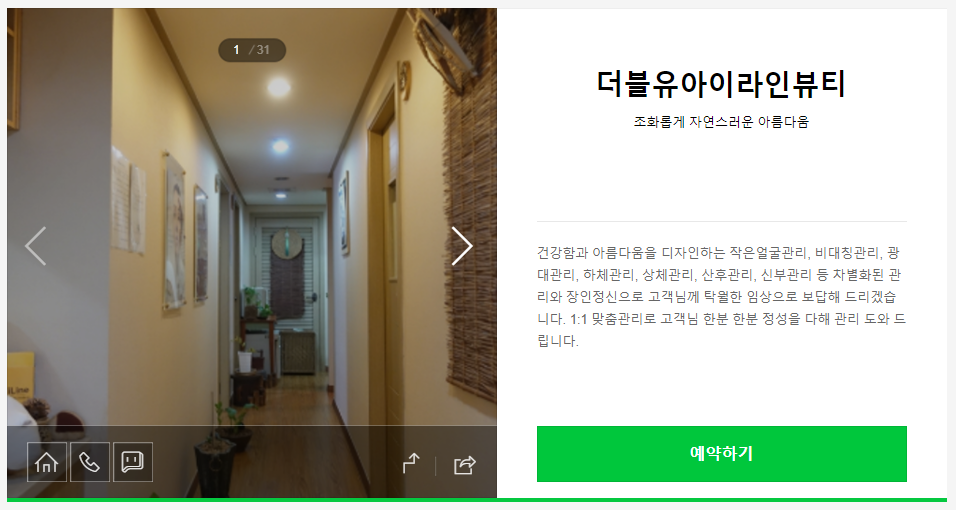Select the 더블유아이라인뷰티 shop title
The height and width of the screenshot is (510, 956).
721,84
